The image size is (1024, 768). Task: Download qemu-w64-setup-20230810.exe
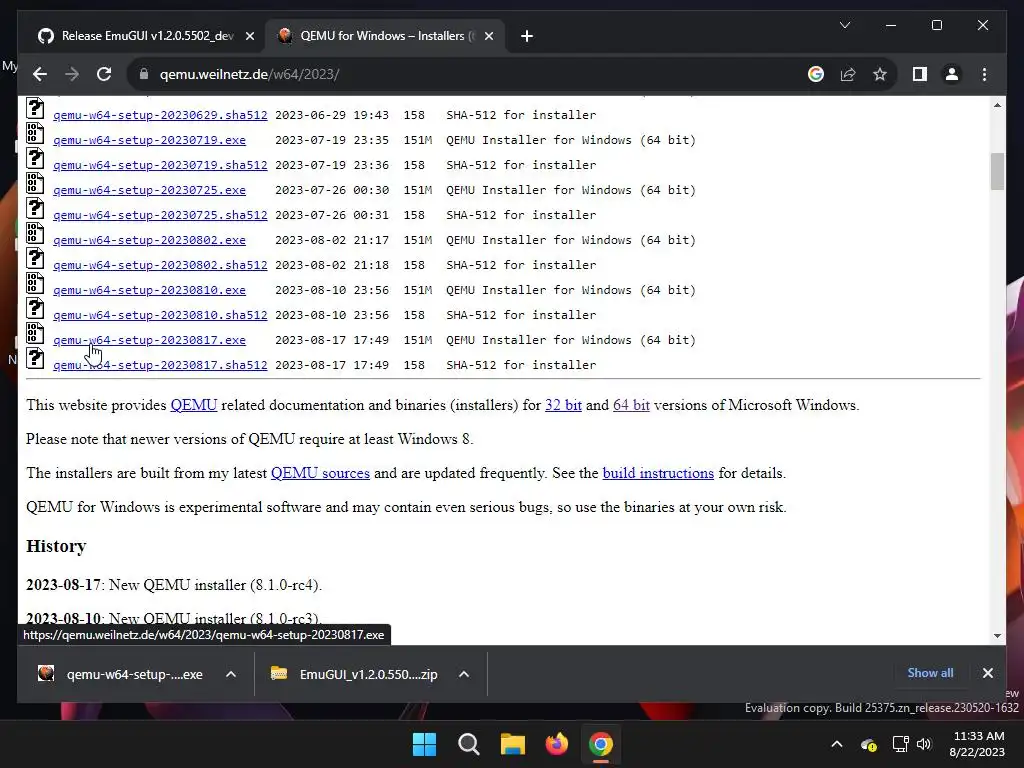(x=150, y=290)
